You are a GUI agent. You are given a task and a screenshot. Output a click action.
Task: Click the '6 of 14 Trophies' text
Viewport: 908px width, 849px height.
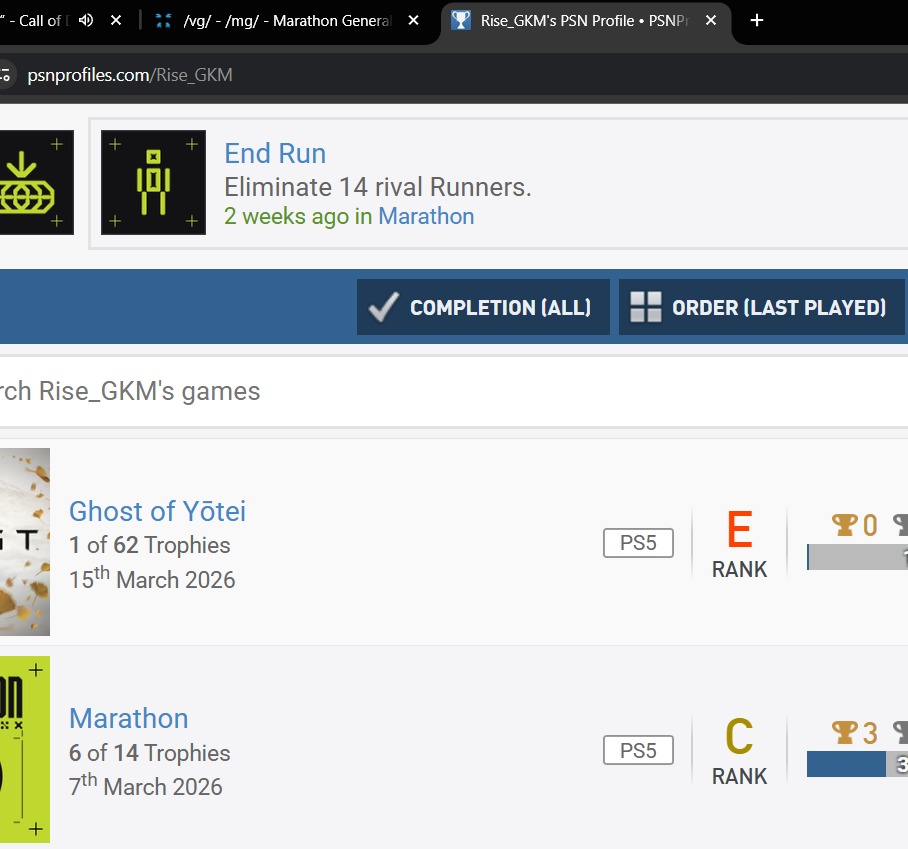coord(150,753)
